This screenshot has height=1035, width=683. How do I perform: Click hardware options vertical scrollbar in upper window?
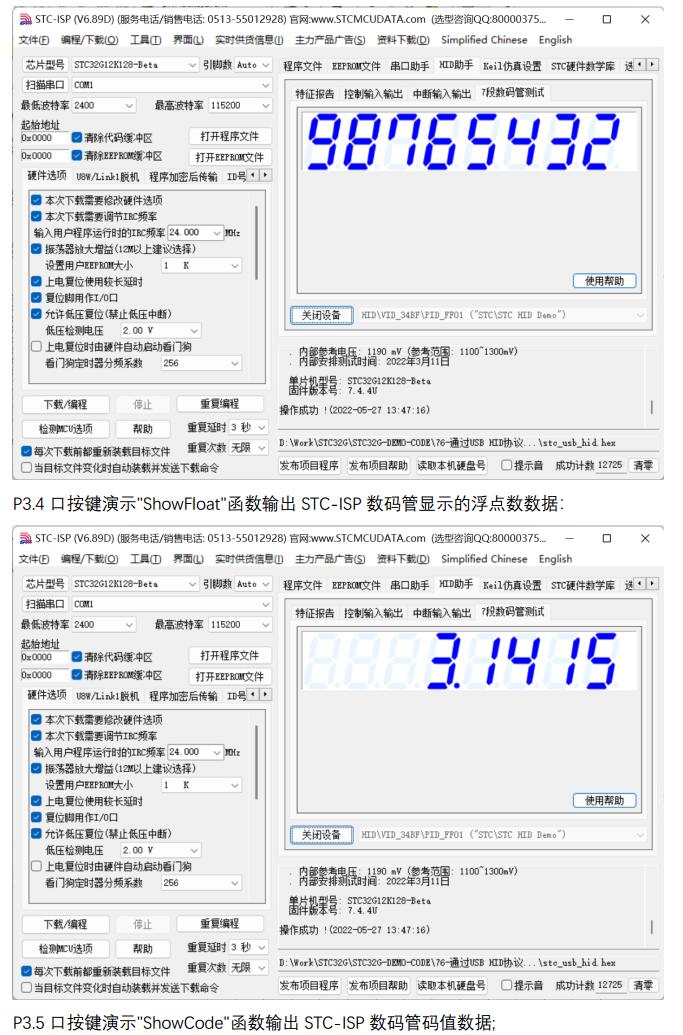tap(256, 242)
